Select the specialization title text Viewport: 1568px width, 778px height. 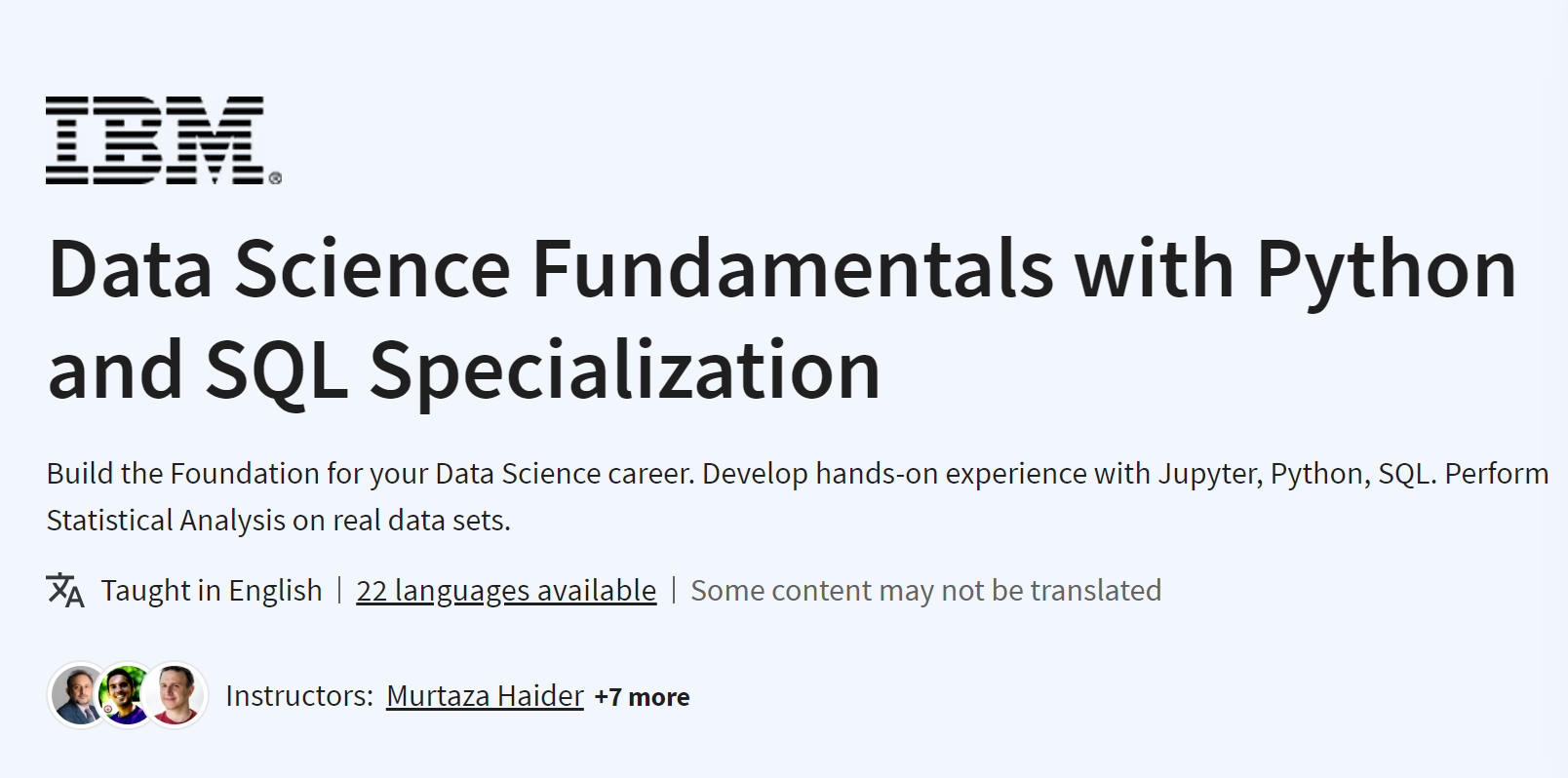[x=683, y=317]
